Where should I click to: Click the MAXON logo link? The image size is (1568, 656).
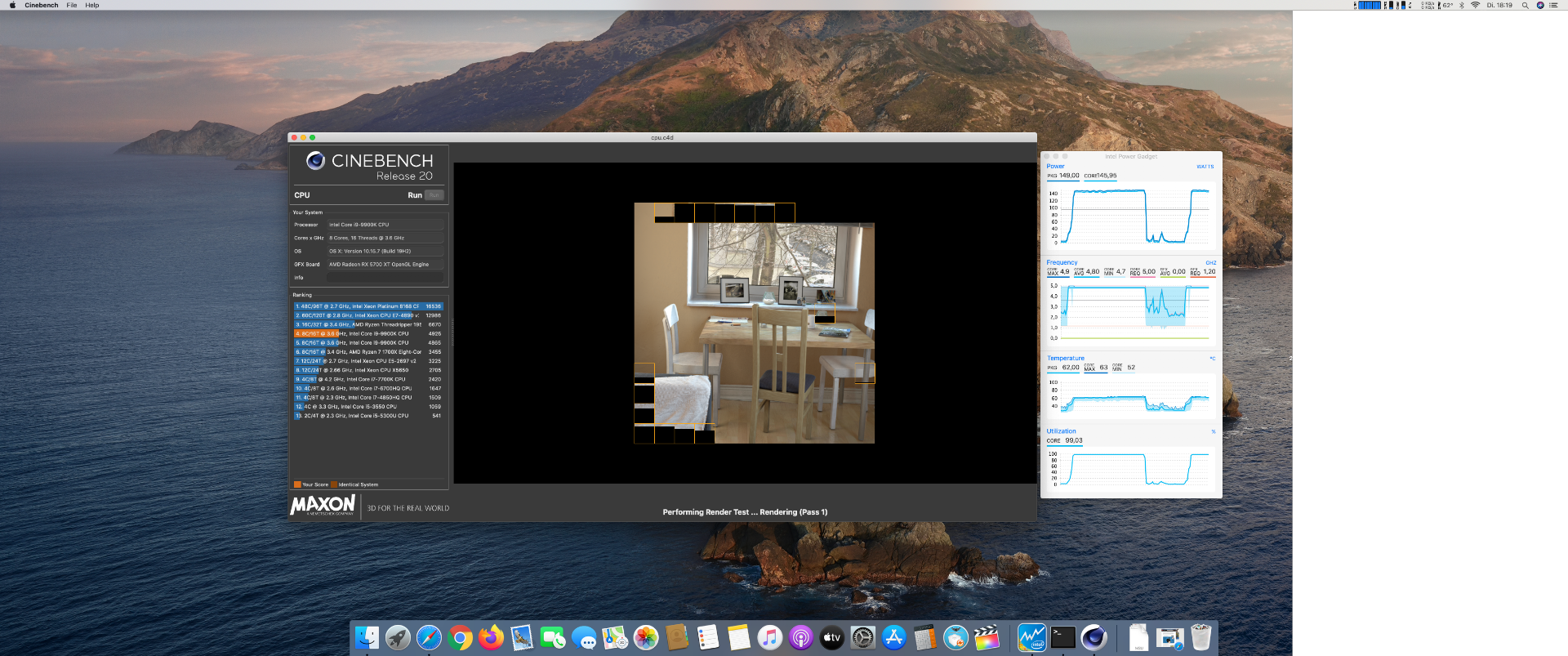pos(323,506)
